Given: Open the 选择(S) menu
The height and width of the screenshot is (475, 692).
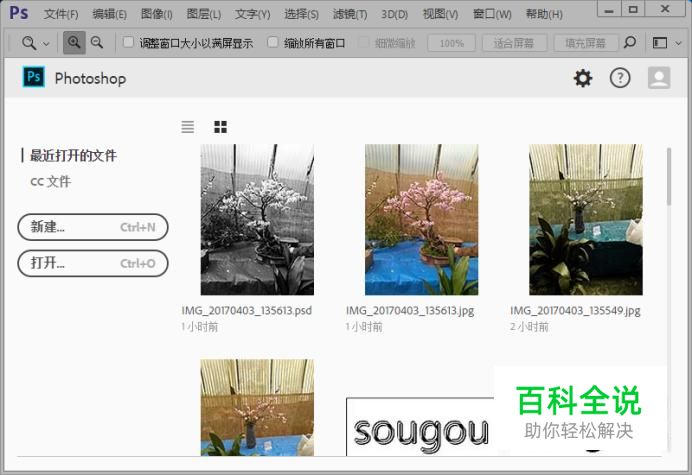Looking at the screenshot, I should (x=301, y=14).
